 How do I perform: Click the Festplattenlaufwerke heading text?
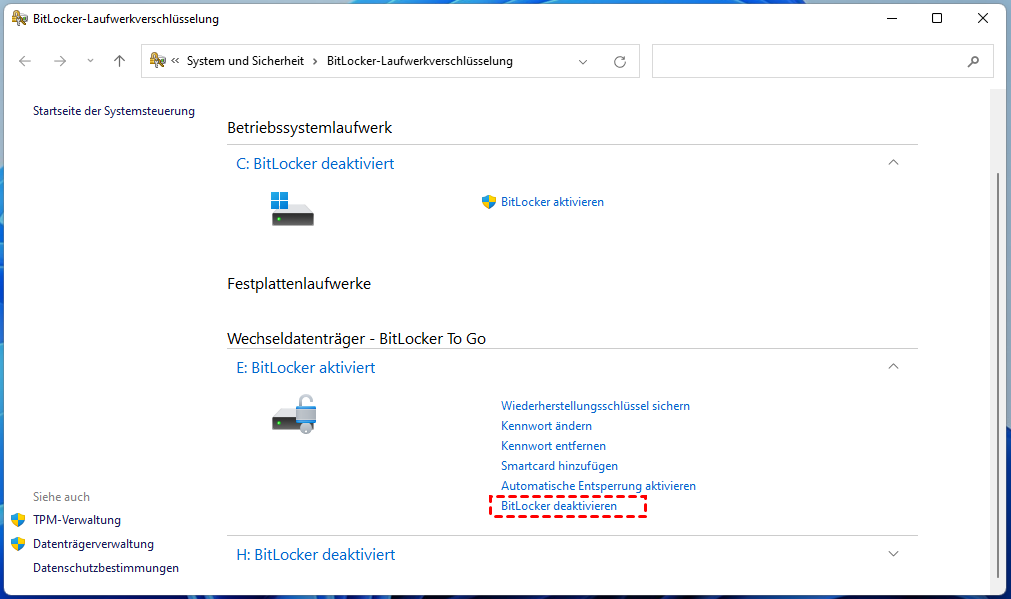[299, 284]
